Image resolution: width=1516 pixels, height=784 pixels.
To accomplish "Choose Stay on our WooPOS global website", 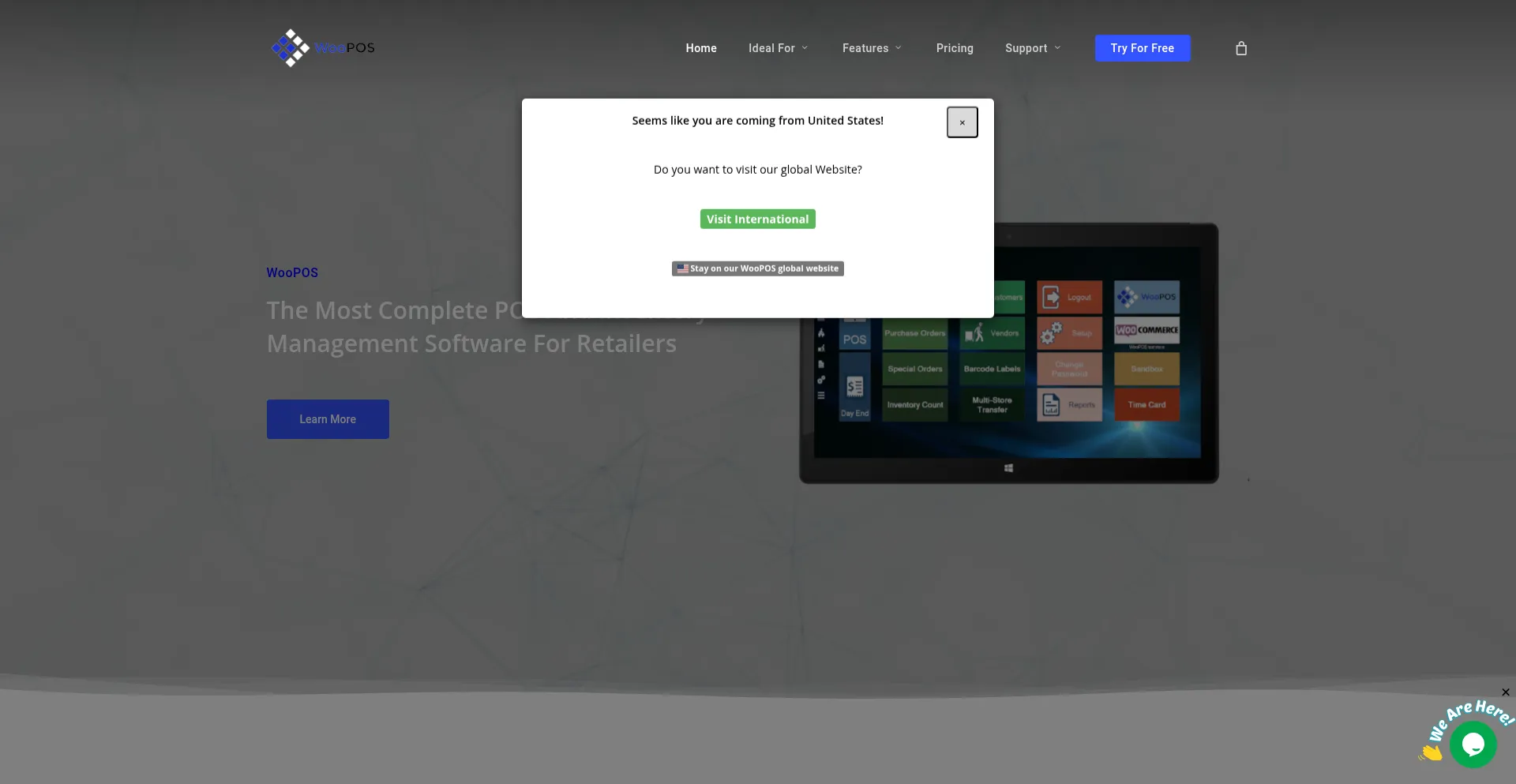I will pyautogui.click(x=757, y=268).
